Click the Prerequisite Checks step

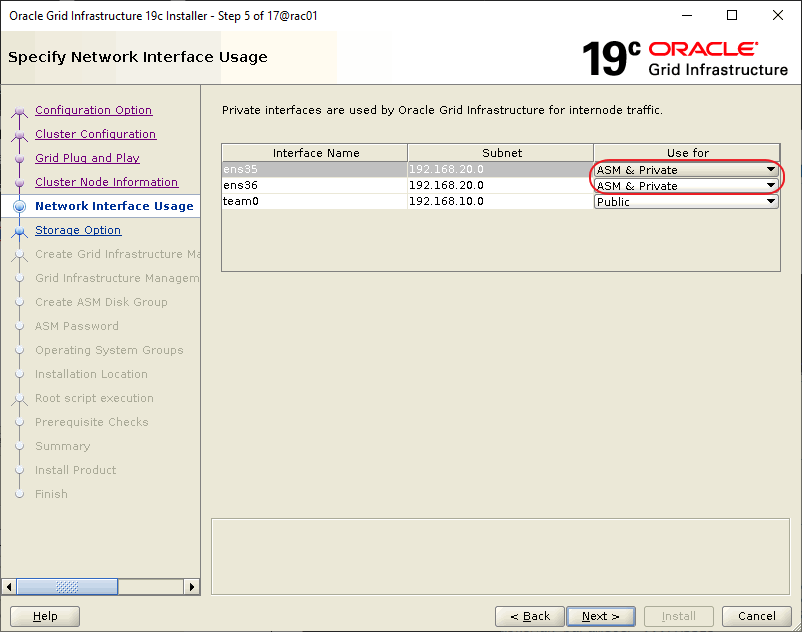click(92, 422)
